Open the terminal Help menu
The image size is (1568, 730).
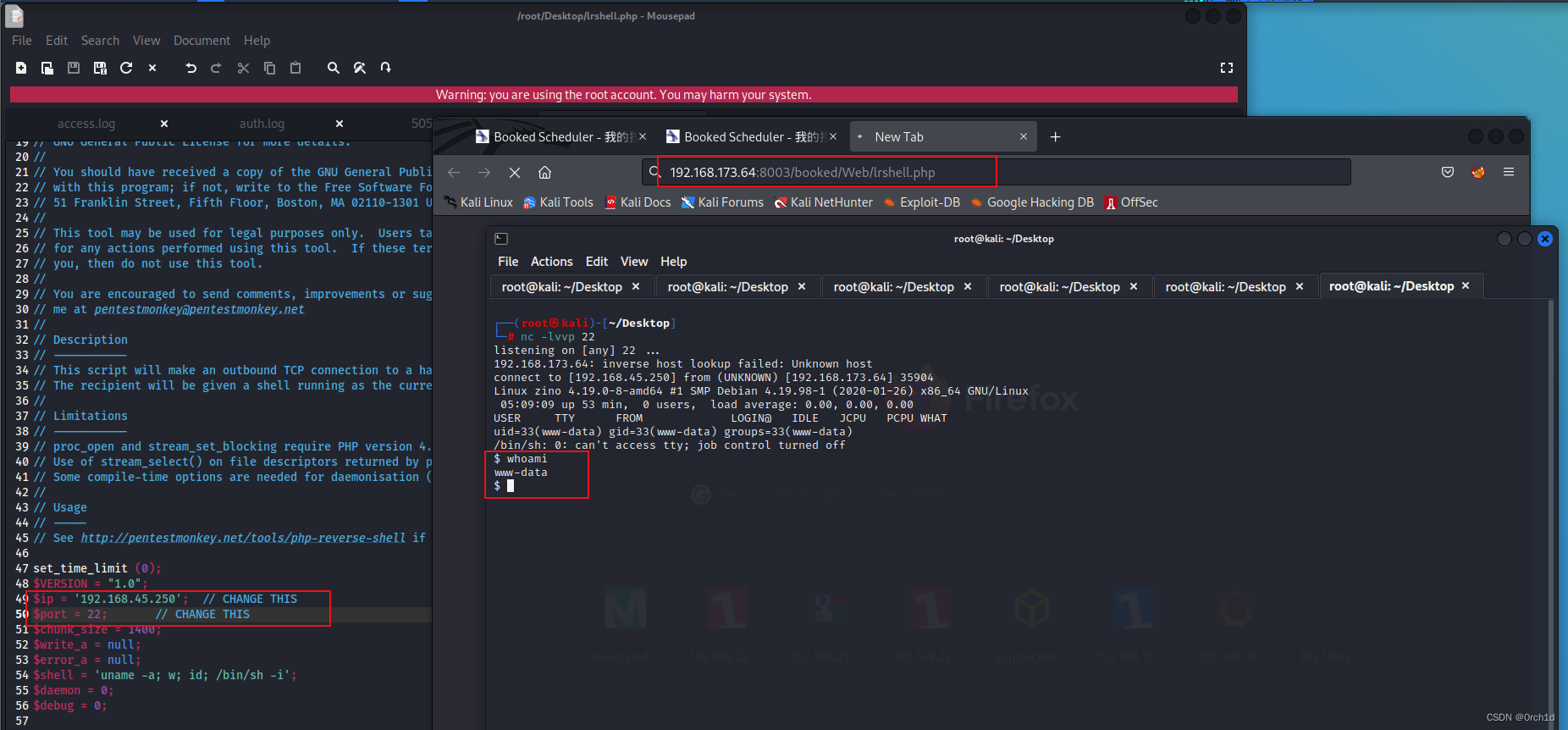tap(674, 262)
